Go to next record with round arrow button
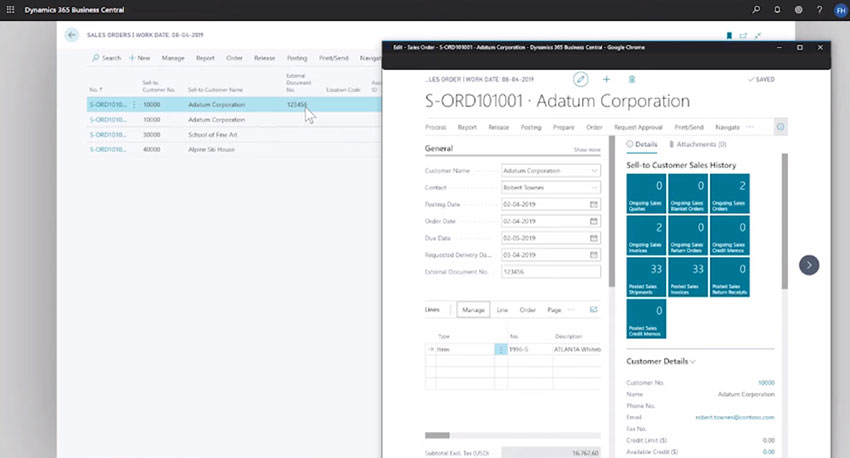 tap(809, 265)
